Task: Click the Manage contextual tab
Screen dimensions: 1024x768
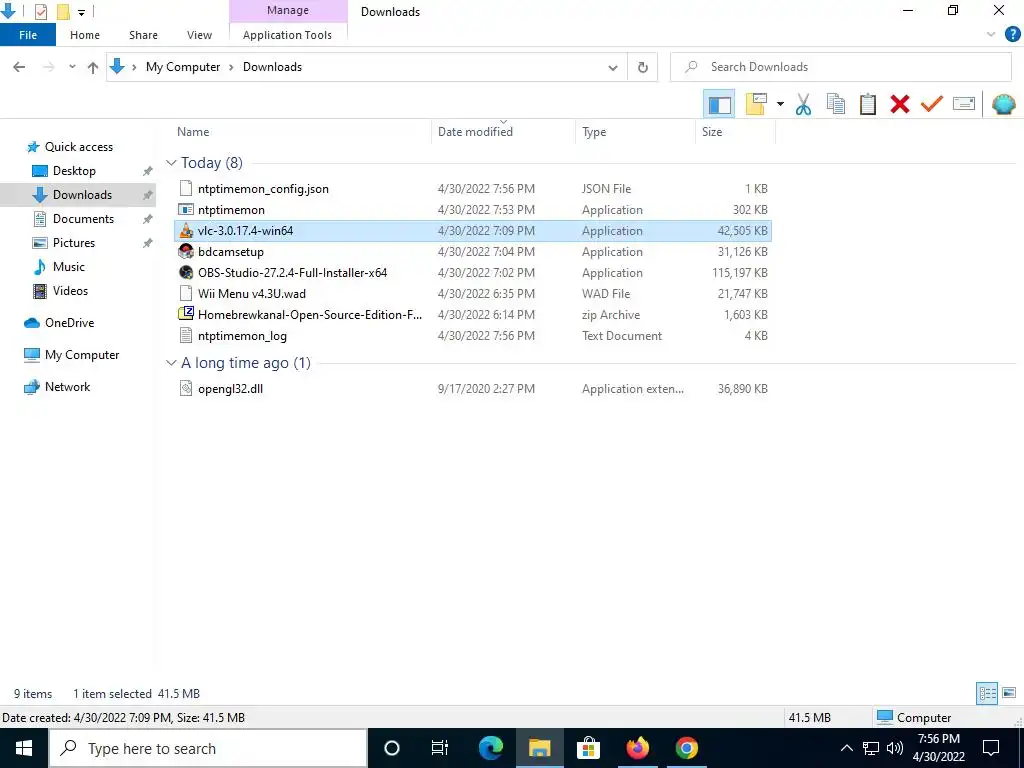Action: 288,10
